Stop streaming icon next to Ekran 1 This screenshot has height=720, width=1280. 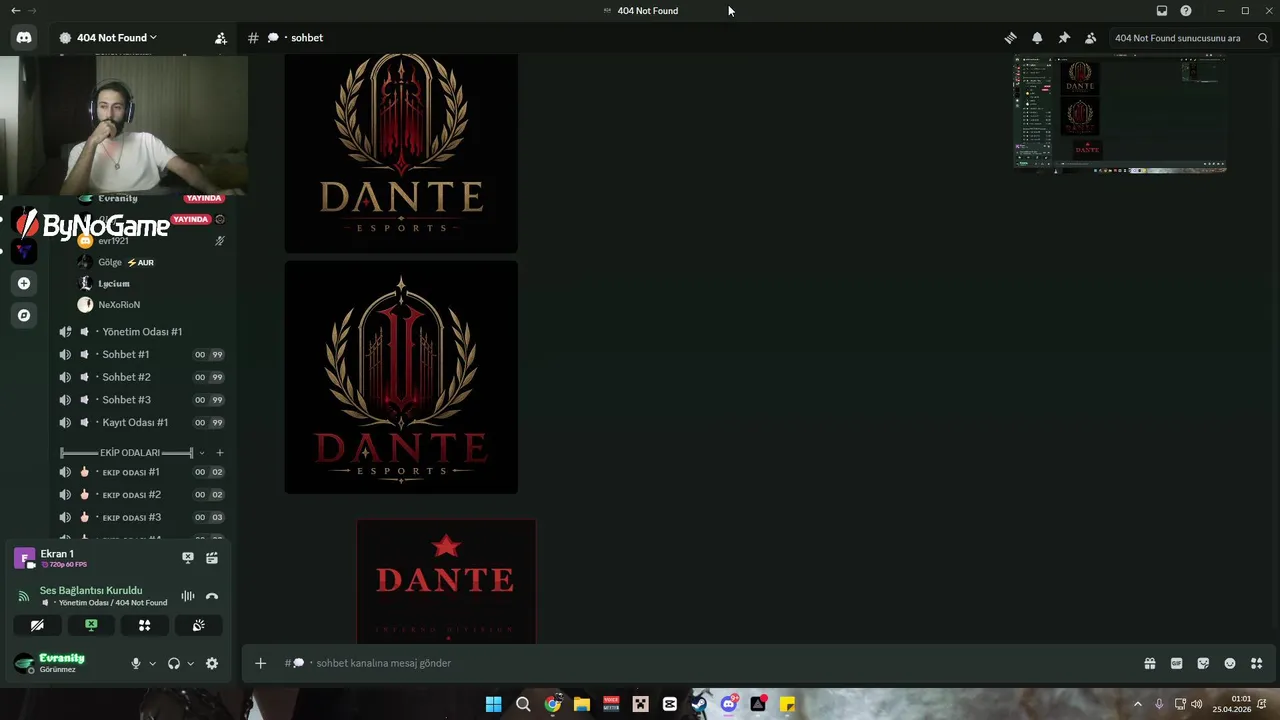pyautogui.click(x=188, y=558)
